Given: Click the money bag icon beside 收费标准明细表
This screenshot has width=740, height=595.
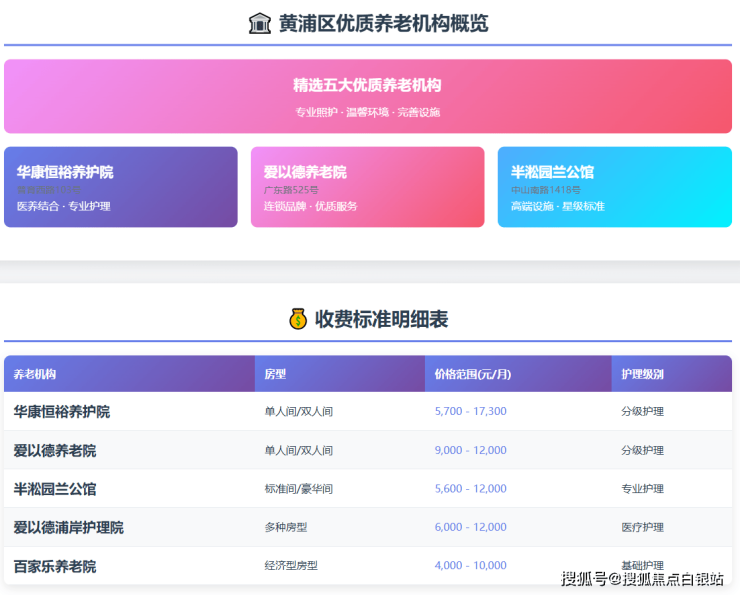Looking at the screenshot, I should click(x=298, y=319).
